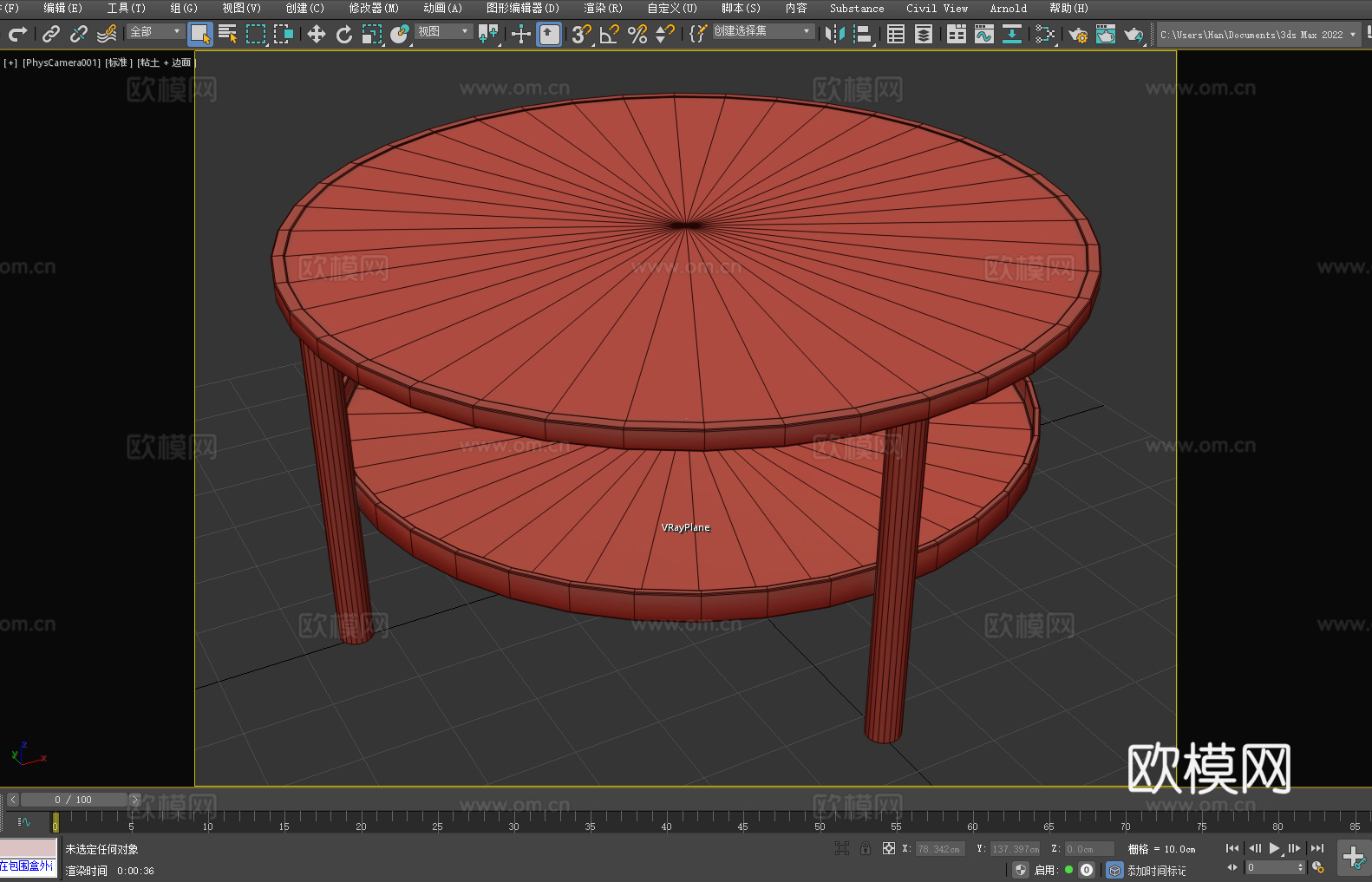
Task: Expand the project folder path dropdown
Action: [x=1352, y=35]
